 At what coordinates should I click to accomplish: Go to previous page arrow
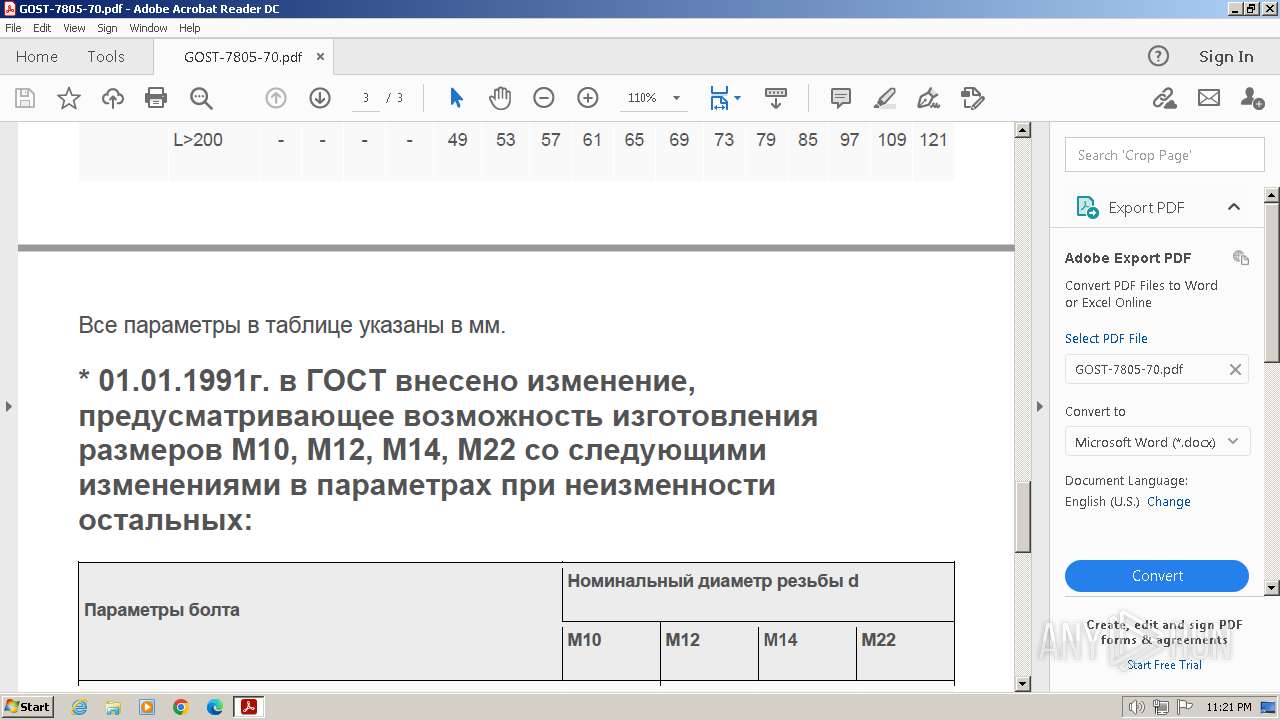pos(276,98)
